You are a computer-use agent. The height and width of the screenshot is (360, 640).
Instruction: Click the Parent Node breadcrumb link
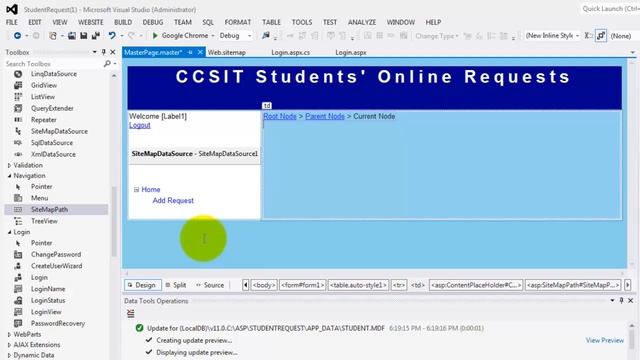[x=325, y=116]
